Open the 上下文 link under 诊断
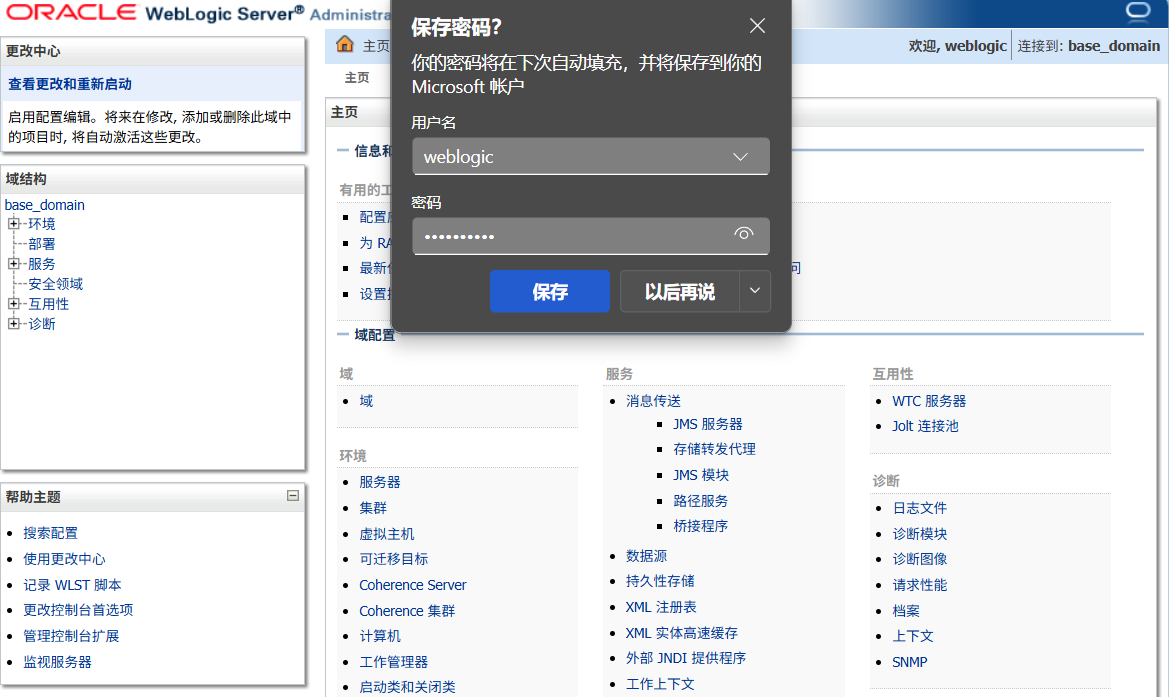 913,636
